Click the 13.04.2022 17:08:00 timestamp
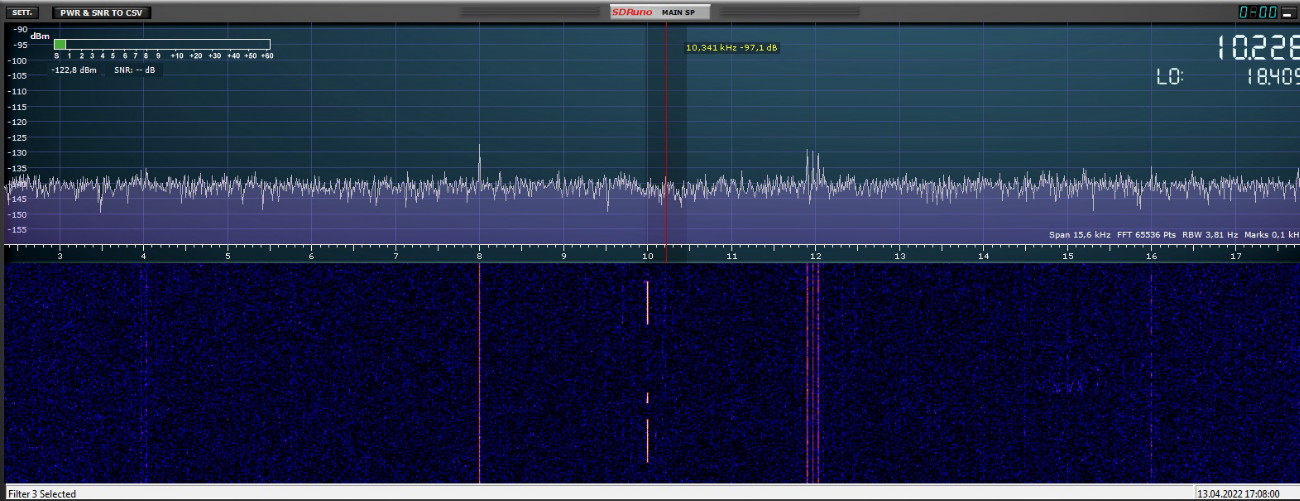 coord(1238,494)
